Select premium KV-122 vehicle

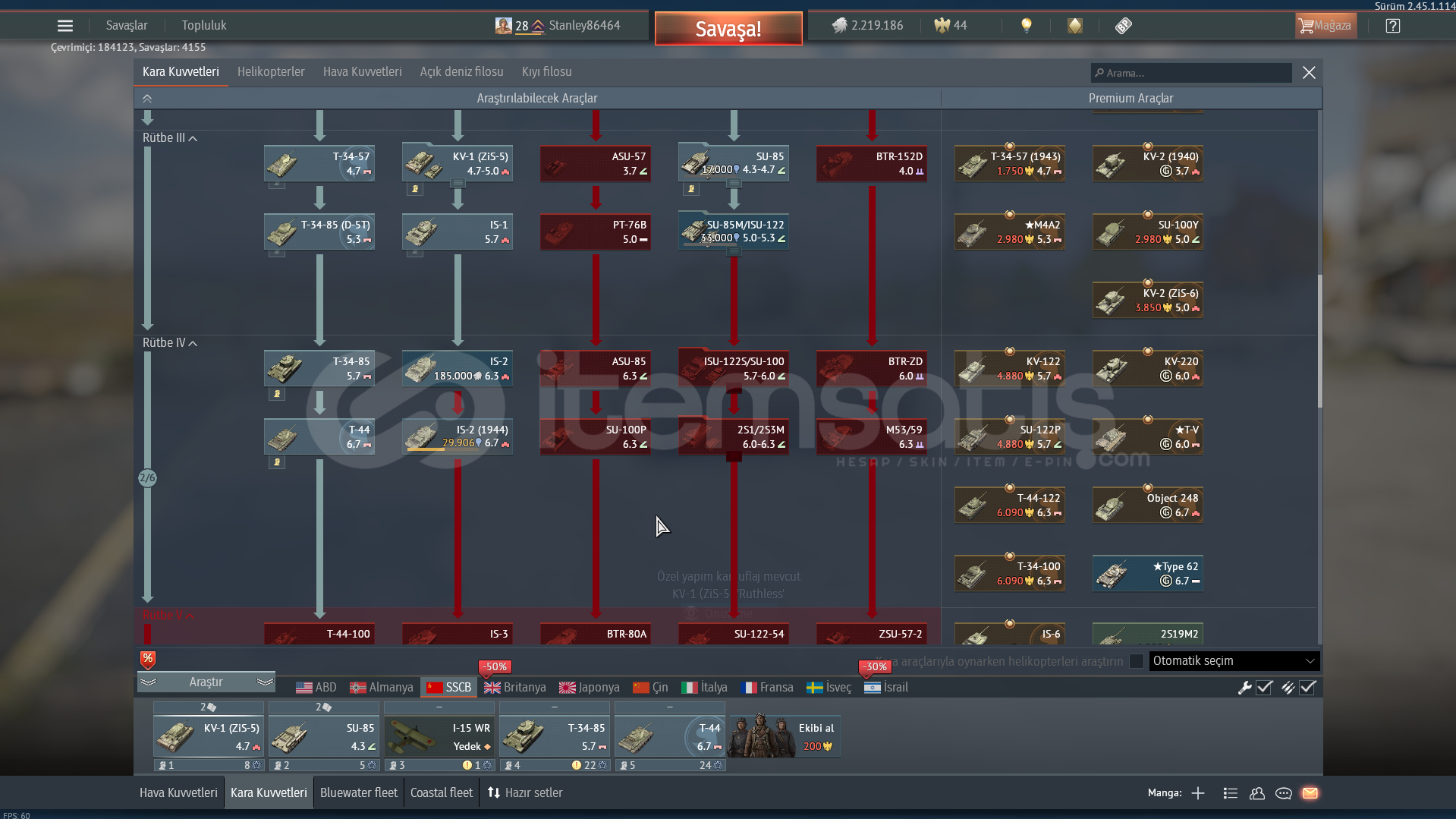coord(1010,368)
